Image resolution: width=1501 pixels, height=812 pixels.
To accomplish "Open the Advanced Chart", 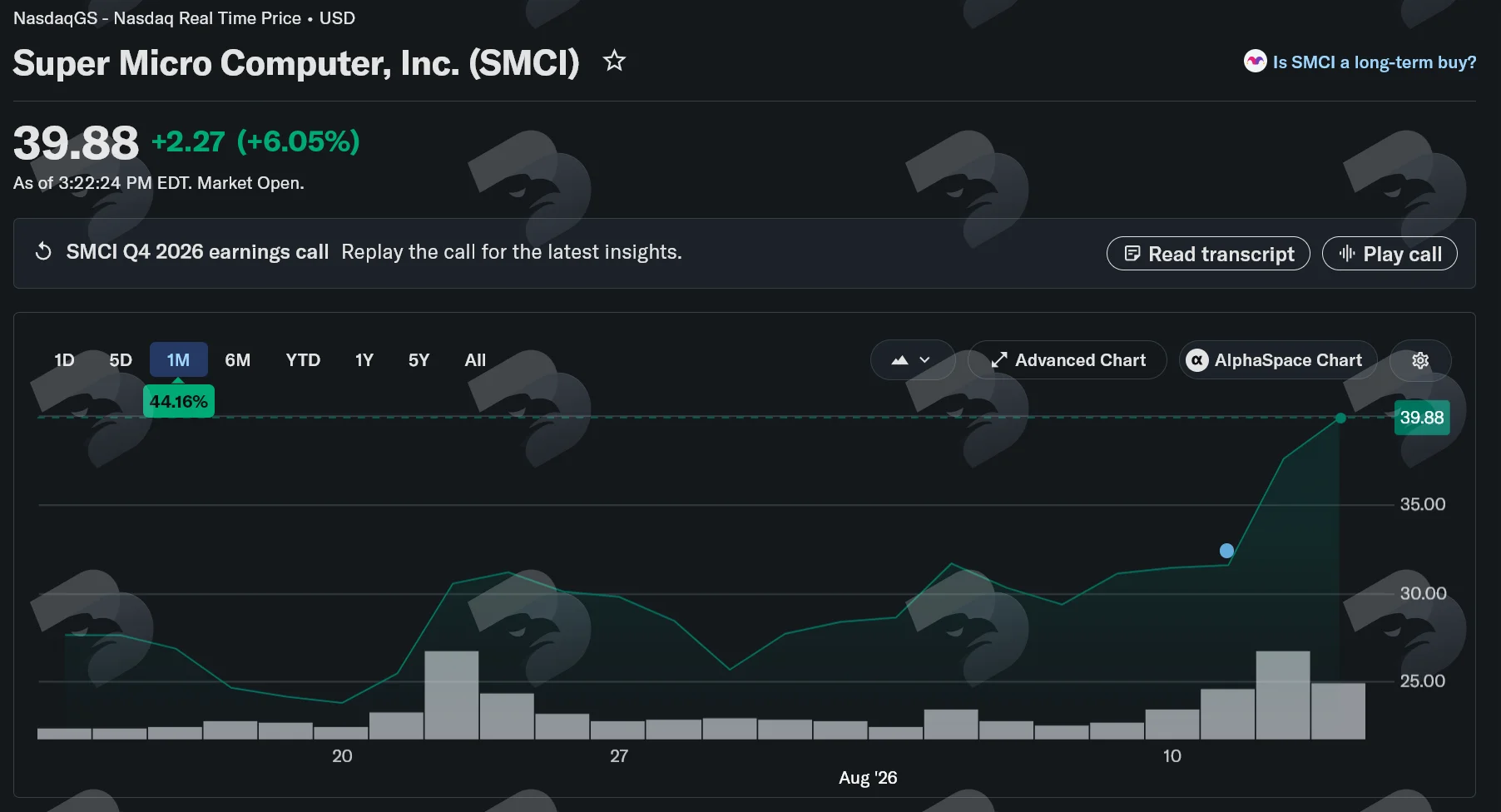I will click(x=1068, y=360).
